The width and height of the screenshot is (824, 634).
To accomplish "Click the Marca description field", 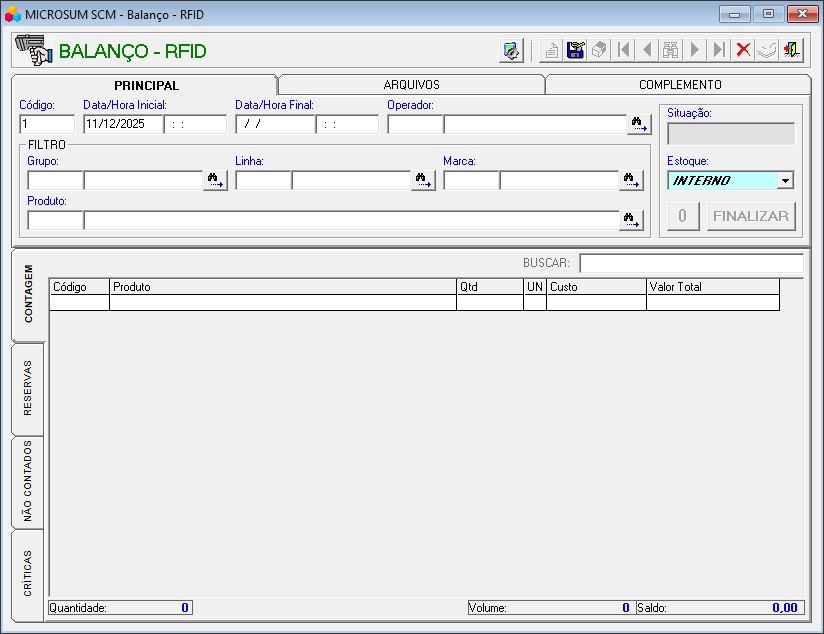I will [x=559, y=180].
